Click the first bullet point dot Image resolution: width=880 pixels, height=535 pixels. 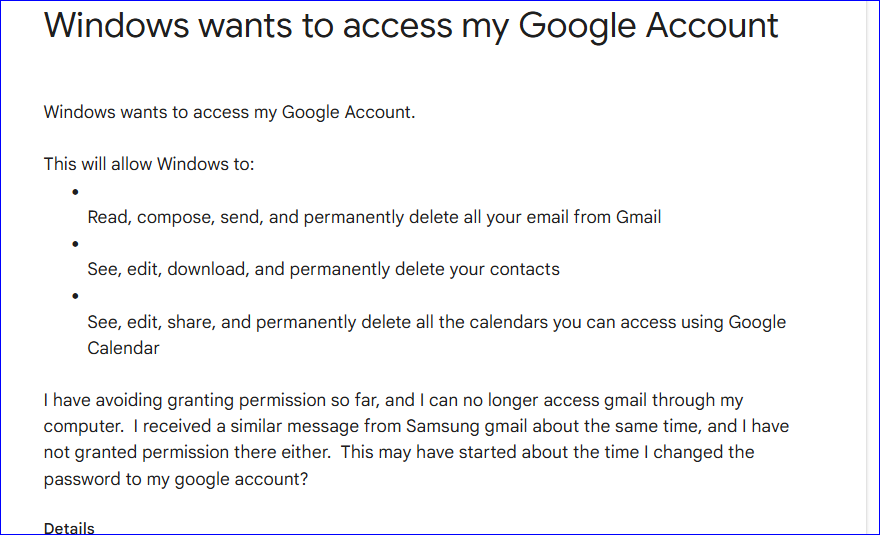tap(75, 191)
